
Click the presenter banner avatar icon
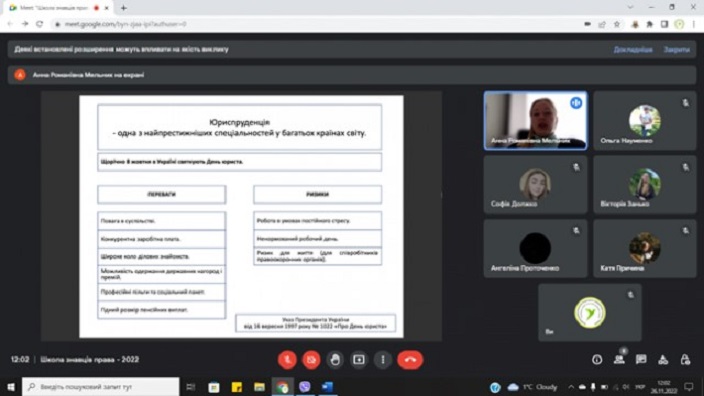20,75
